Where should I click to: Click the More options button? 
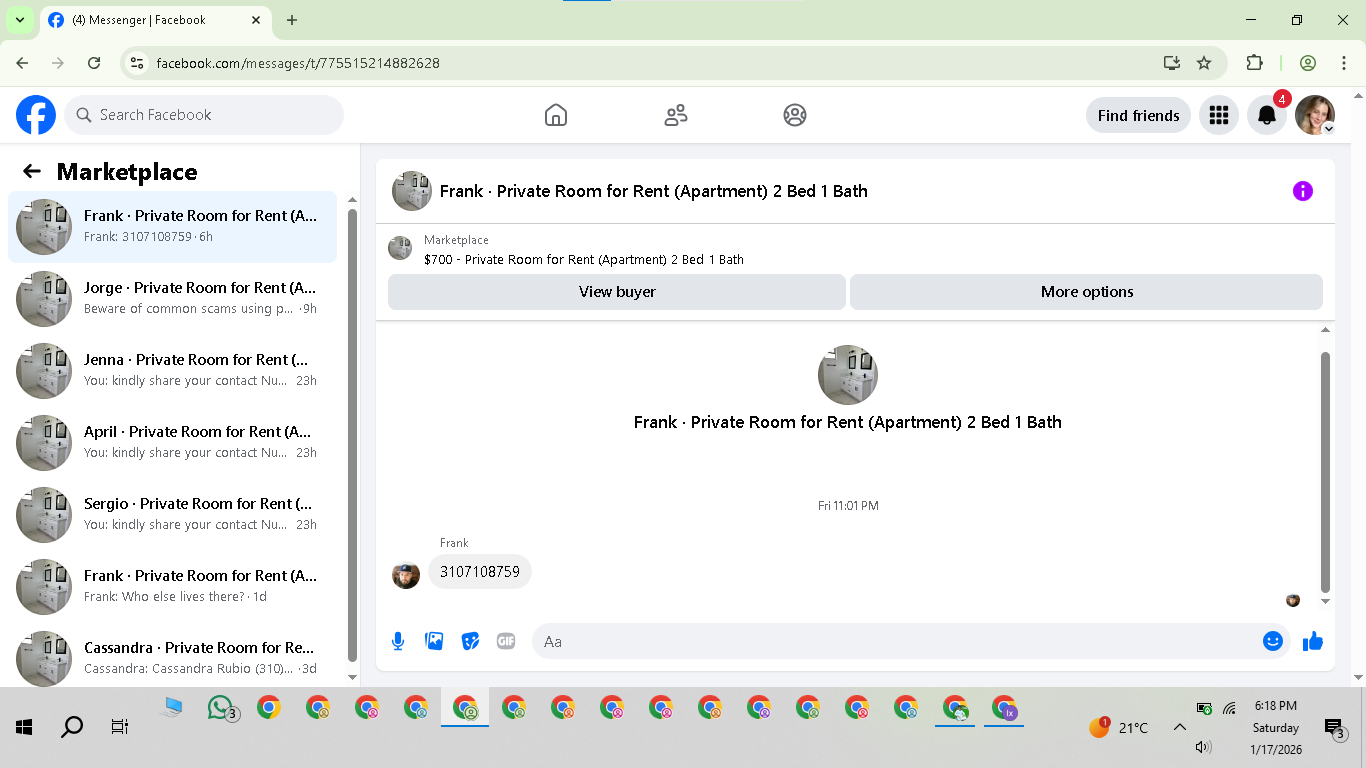(x=1087, y=292)
